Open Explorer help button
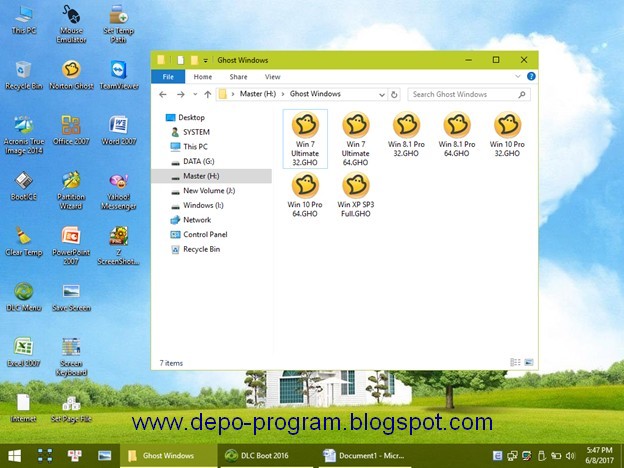624x468 pixels. [531, 76]
